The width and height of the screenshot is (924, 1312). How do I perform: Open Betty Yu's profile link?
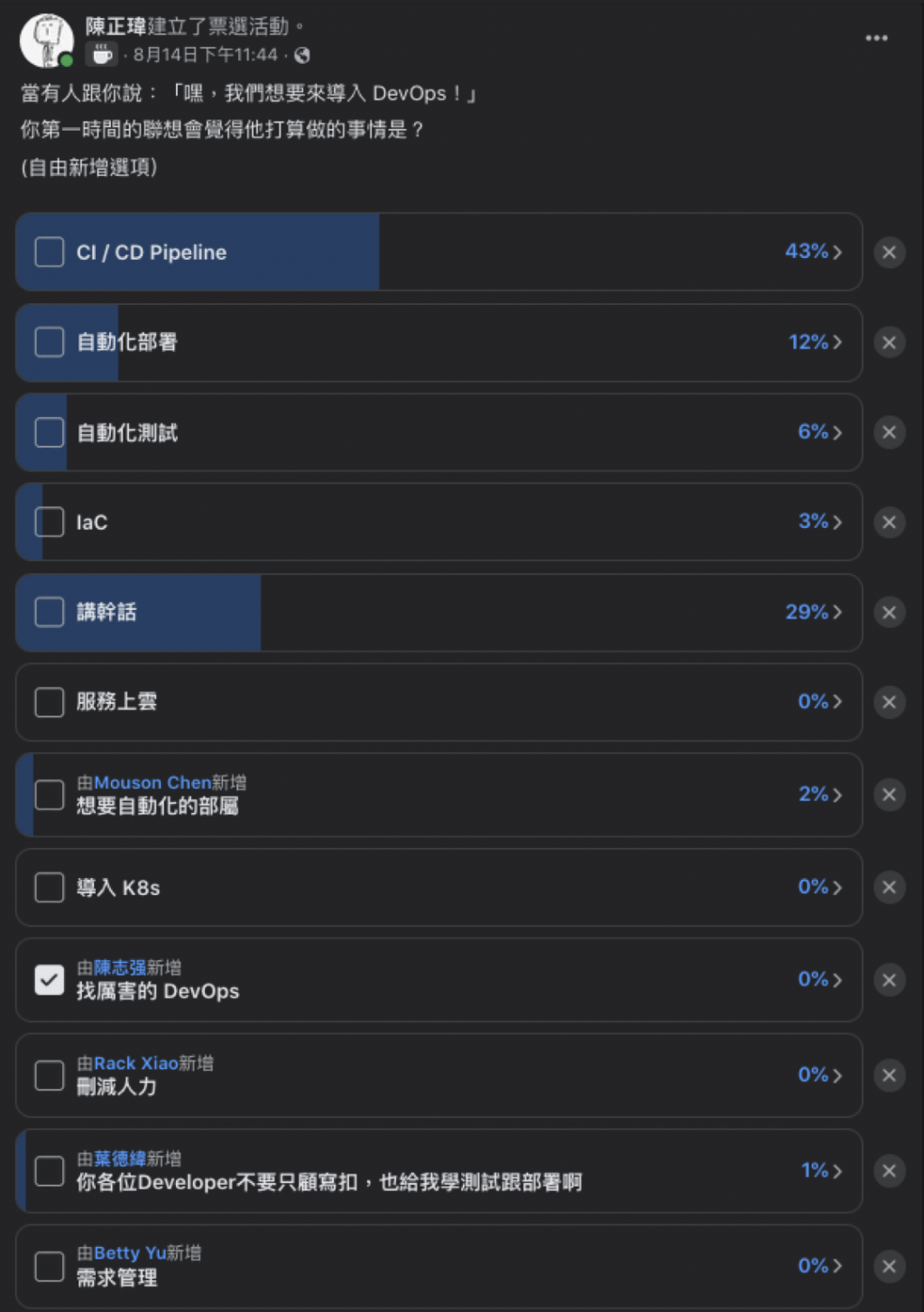coord(130,1253)
